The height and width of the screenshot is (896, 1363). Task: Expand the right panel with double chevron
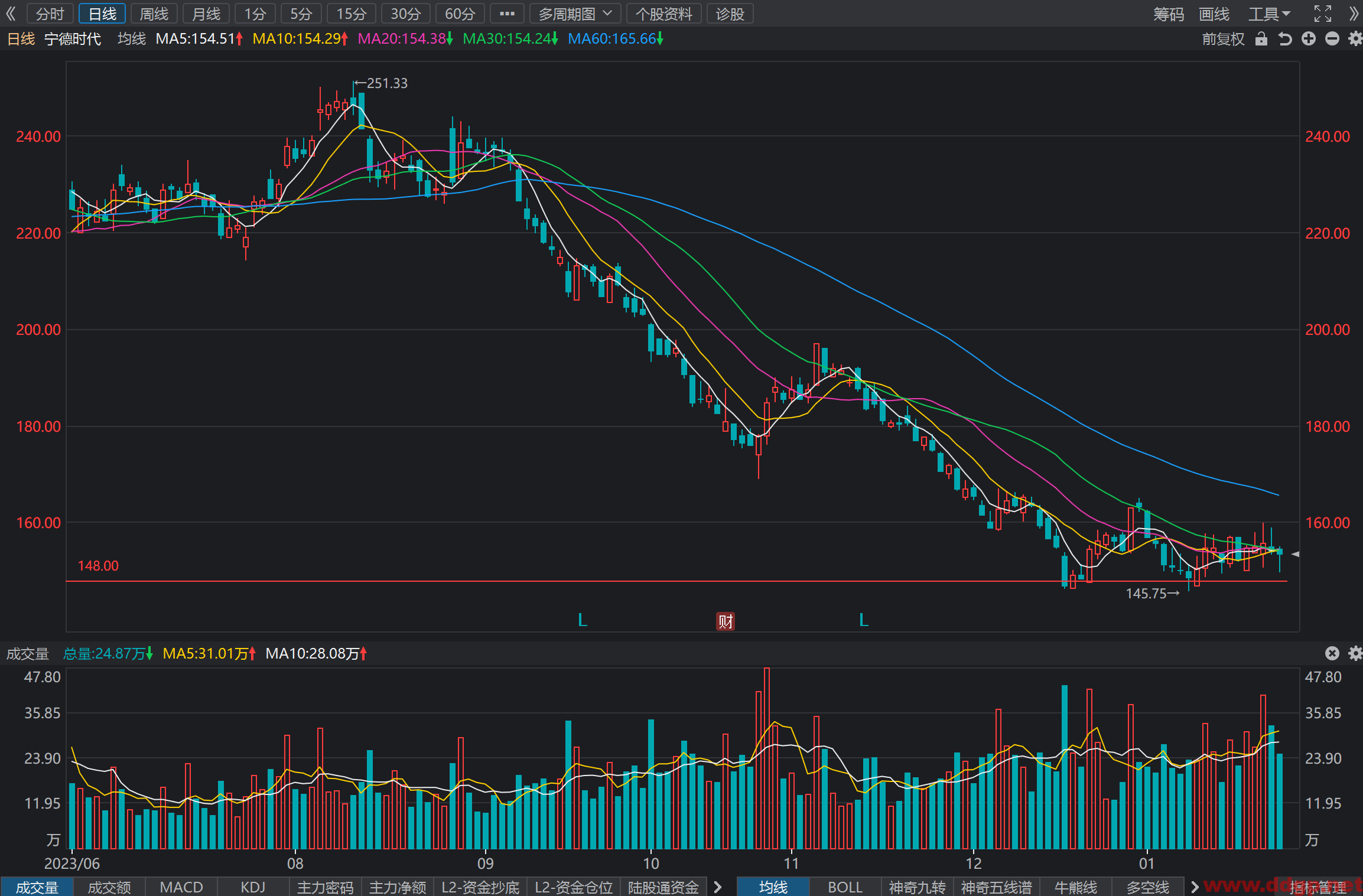coord(1354,14)
